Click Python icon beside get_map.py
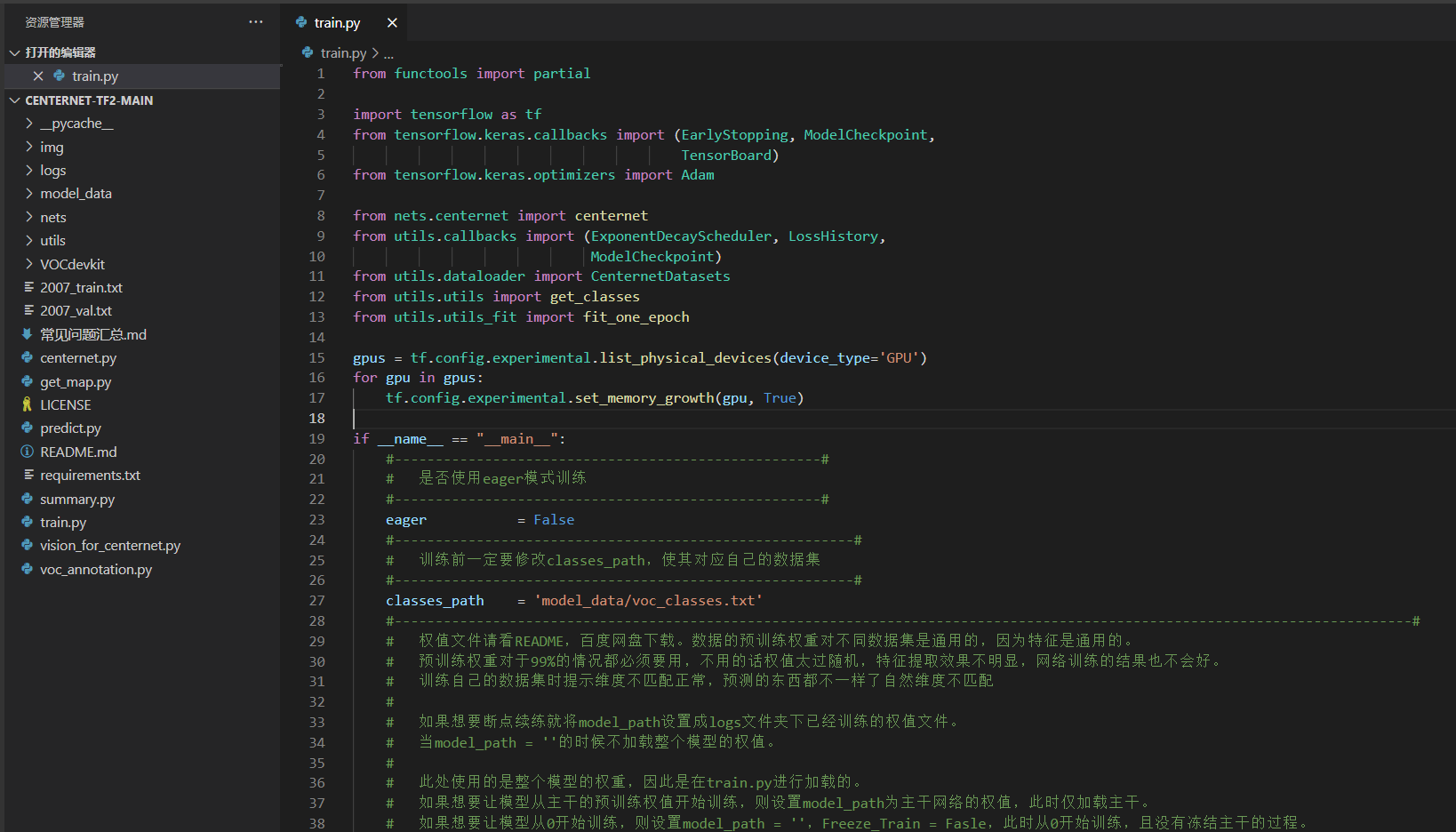The width and height of the screenshot is (1456, 832). point(28,380)
